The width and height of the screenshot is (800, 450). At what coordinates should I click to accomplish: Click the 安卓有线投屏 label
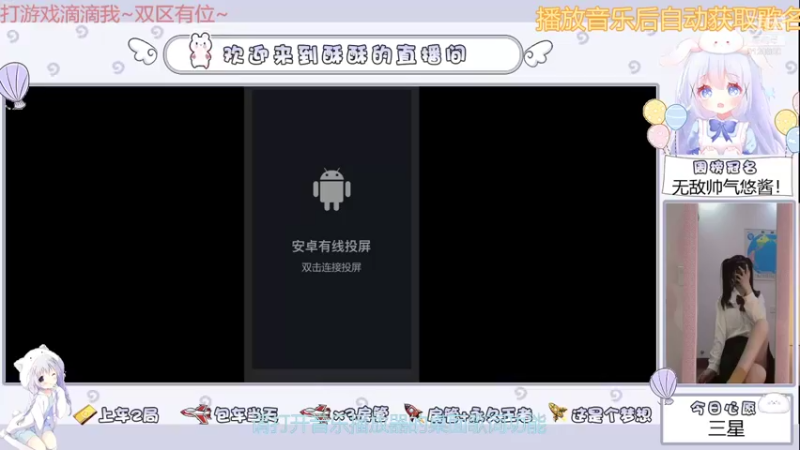click(332, 246)
